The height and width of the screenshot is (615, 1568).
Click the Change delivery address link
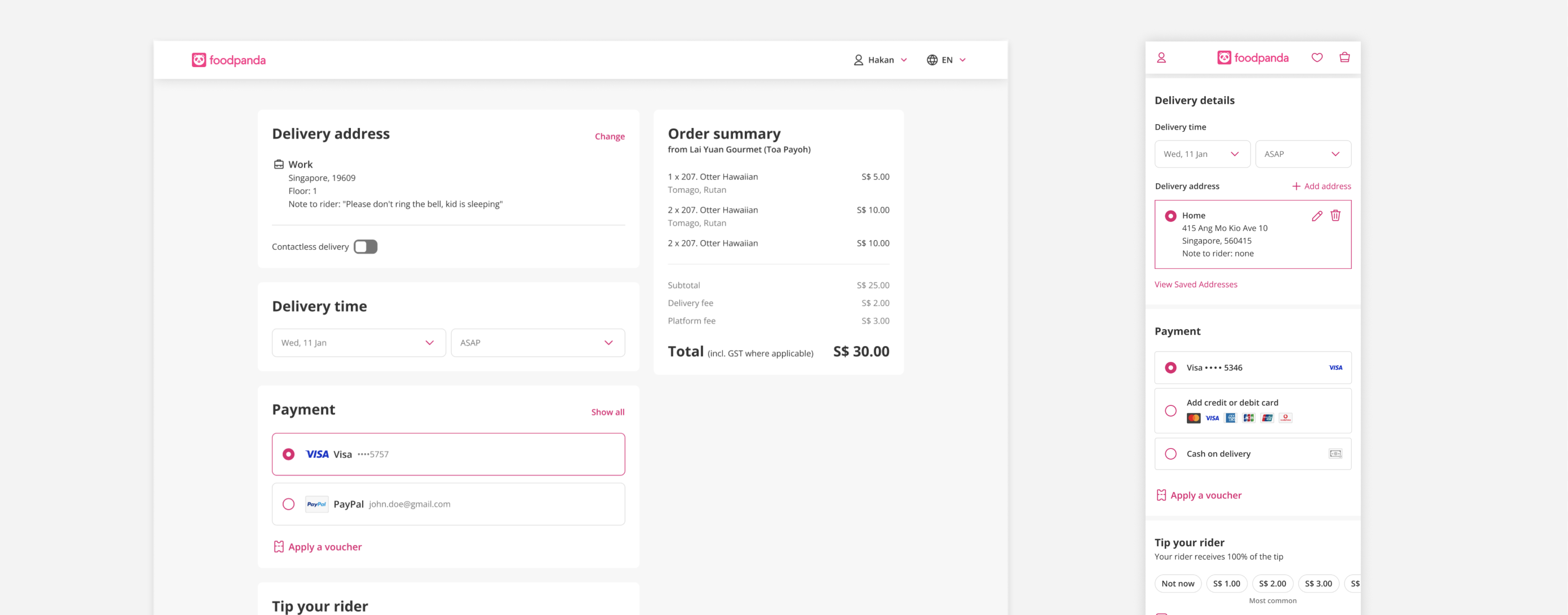tap(609, 136)
